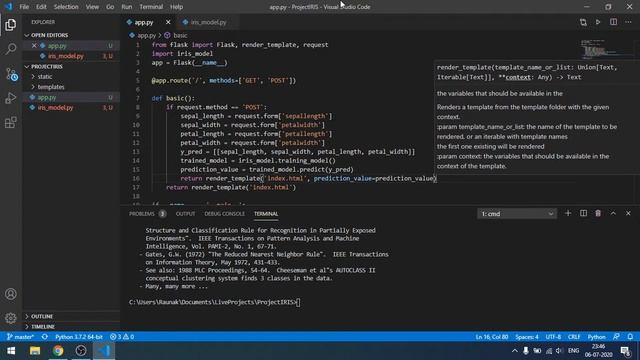Select iris_model.py in Open Editors
The height and width of the screenshot is (360, 640).
click(65, 56)
